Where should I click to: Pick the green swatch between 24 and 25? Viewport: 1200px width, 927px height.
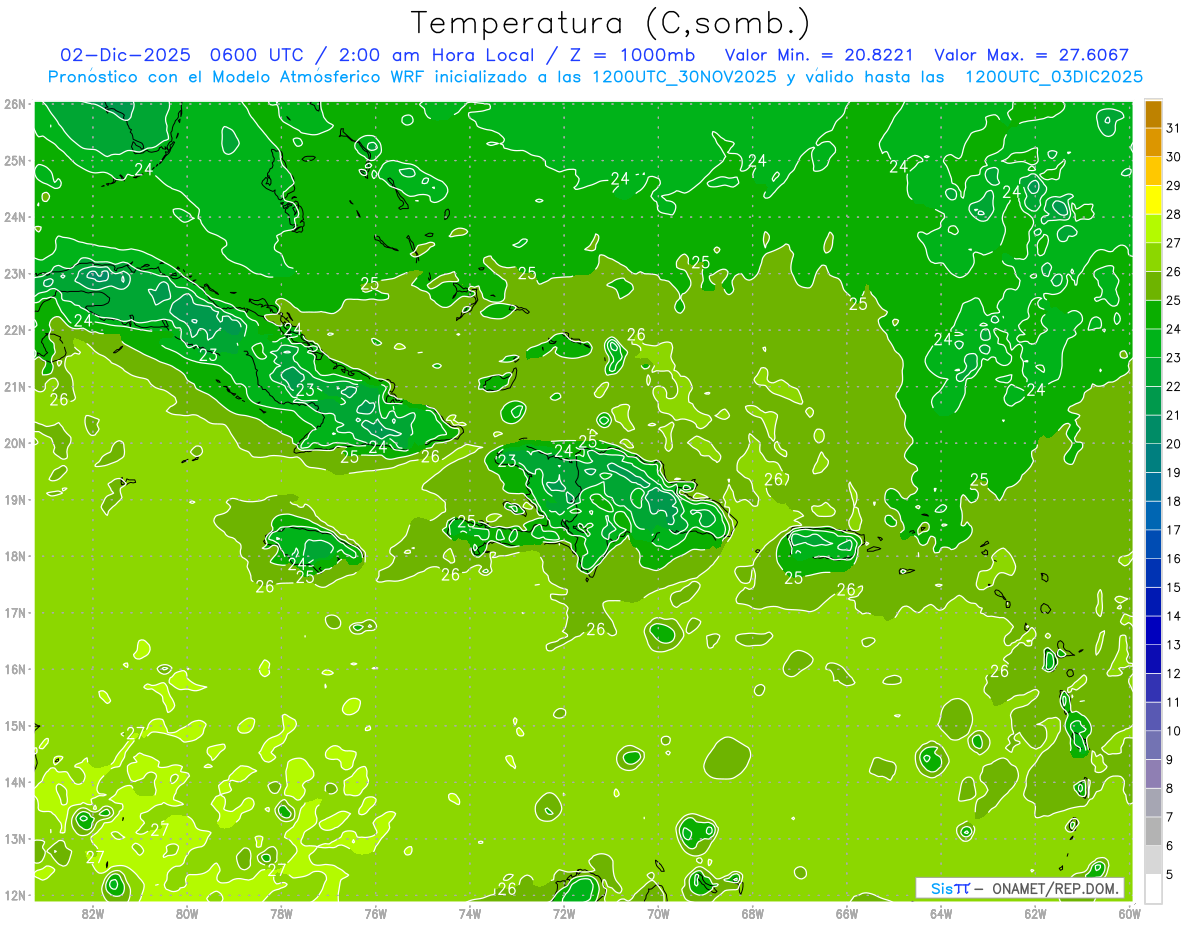point(1153,315)
